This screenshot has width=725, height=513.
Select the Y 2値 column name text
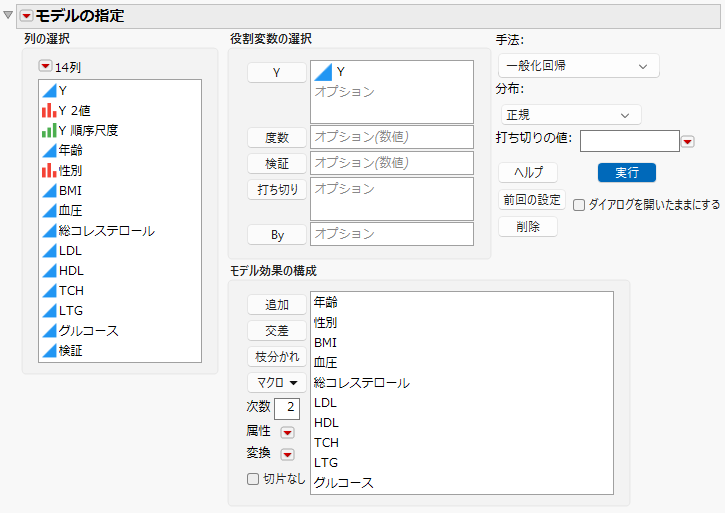tap(74, 111)
